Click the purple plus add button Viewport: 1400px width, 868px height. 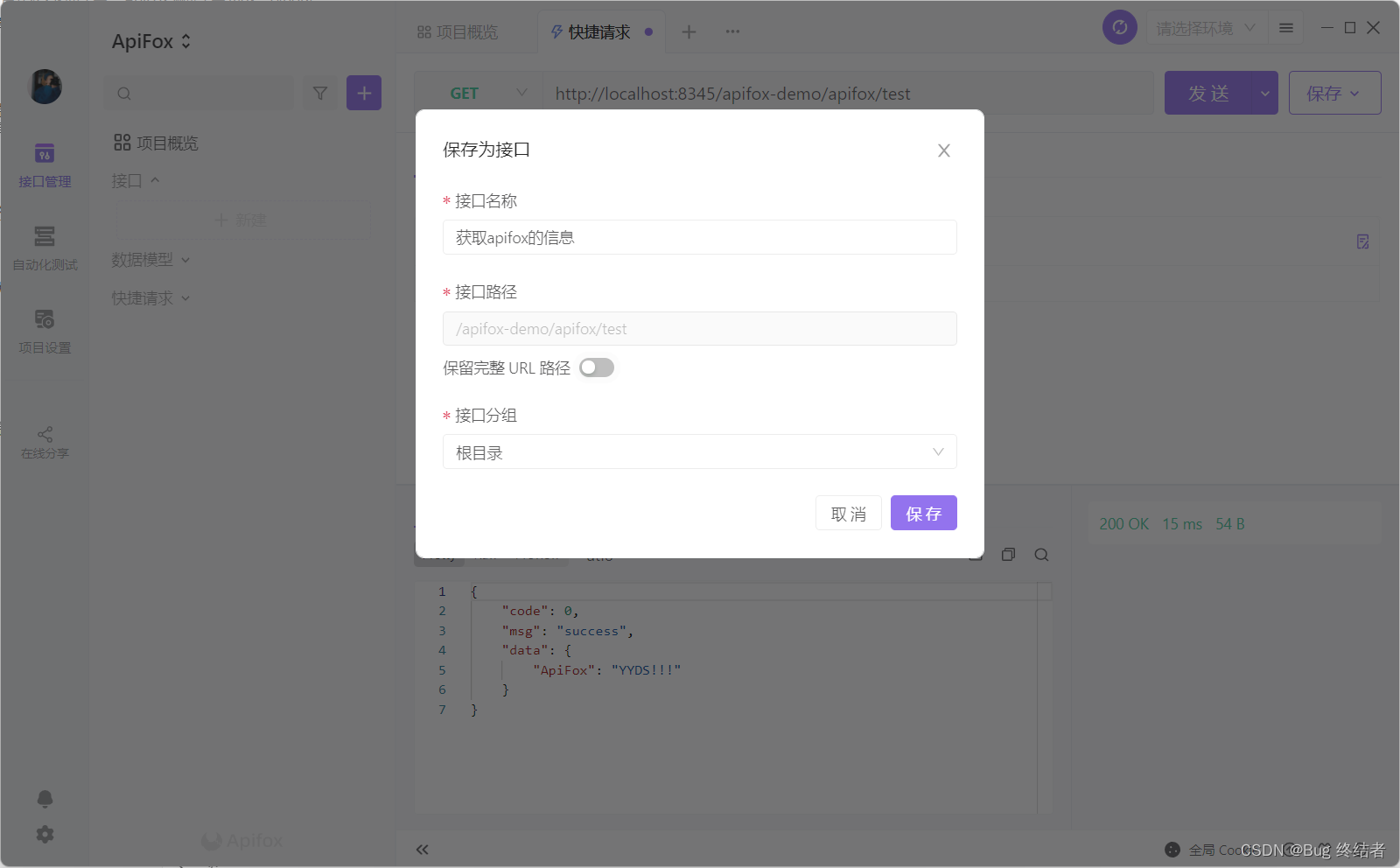364,93
